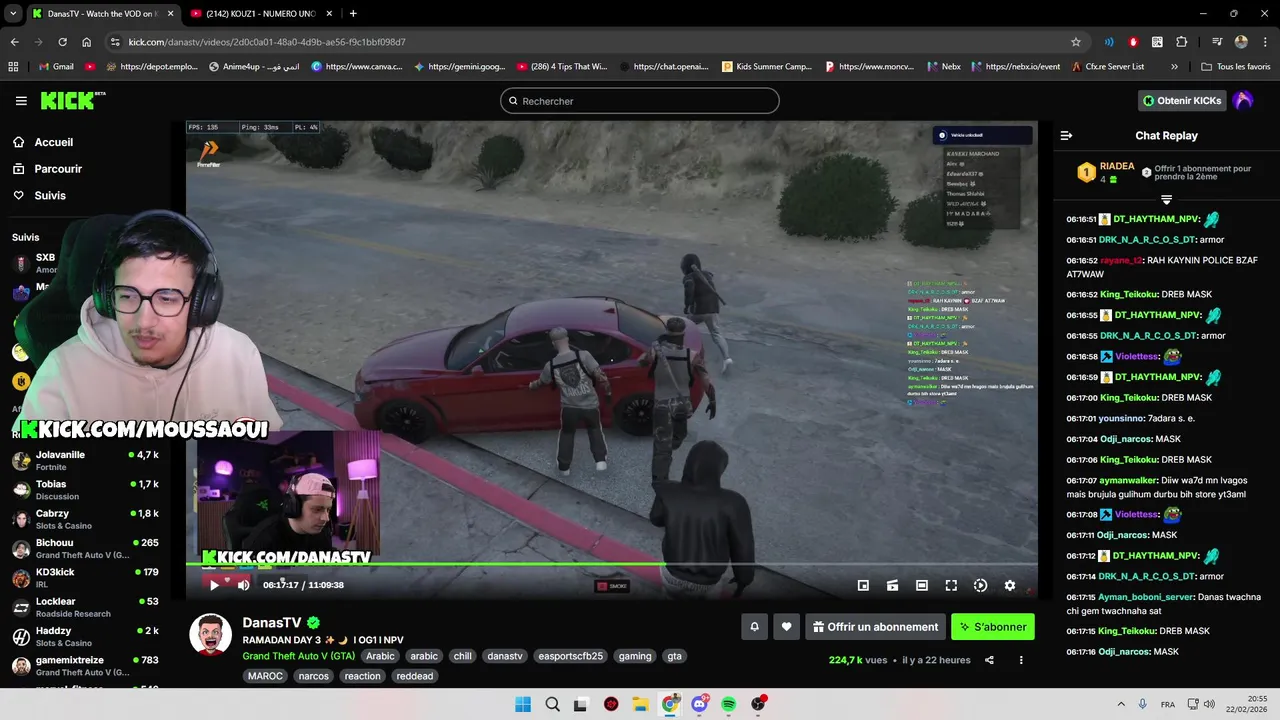Open gamemixtreize channel in sidebar

86,666
